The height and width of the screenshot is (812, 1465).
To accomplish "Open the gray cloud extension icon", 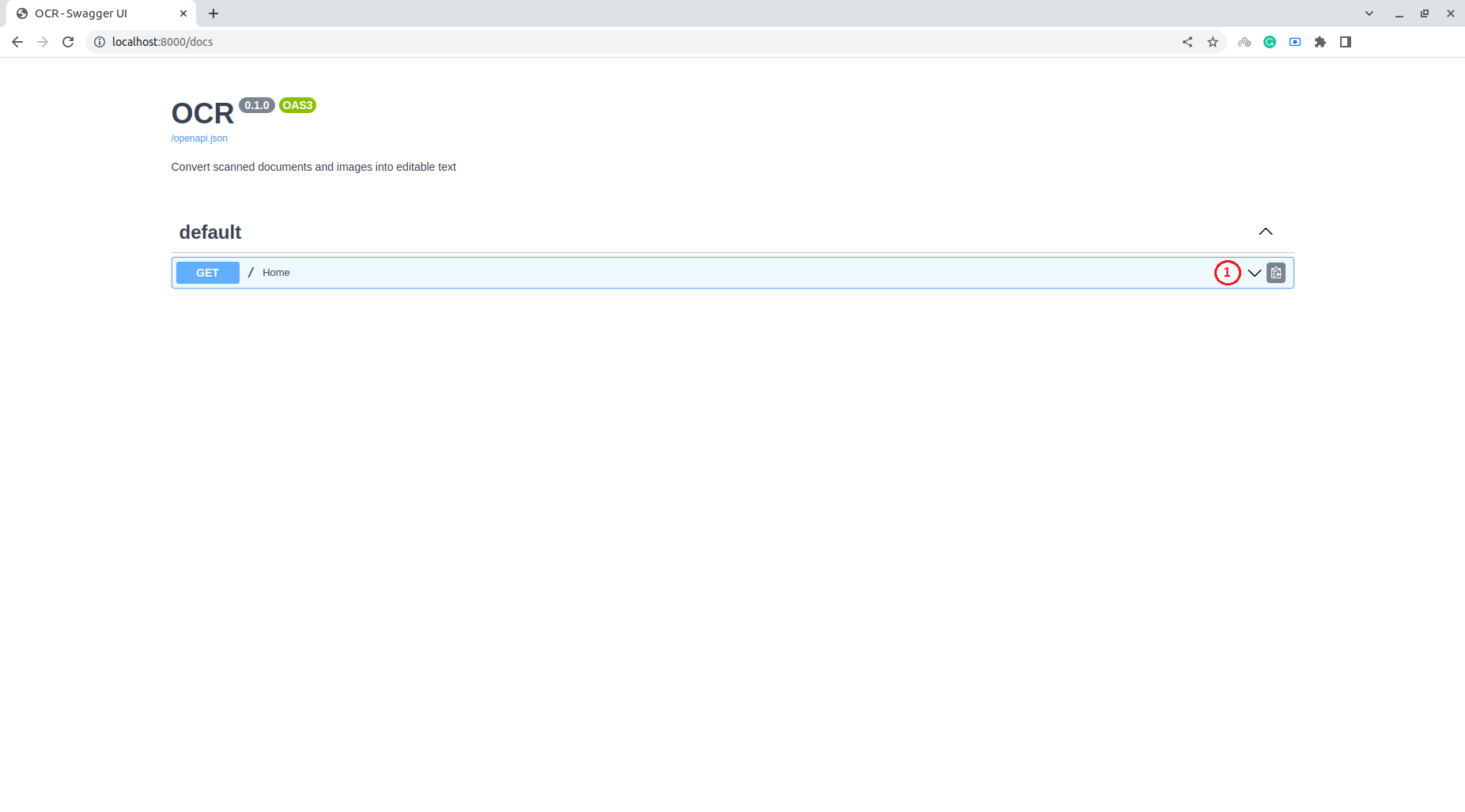I will point(1244,42).
